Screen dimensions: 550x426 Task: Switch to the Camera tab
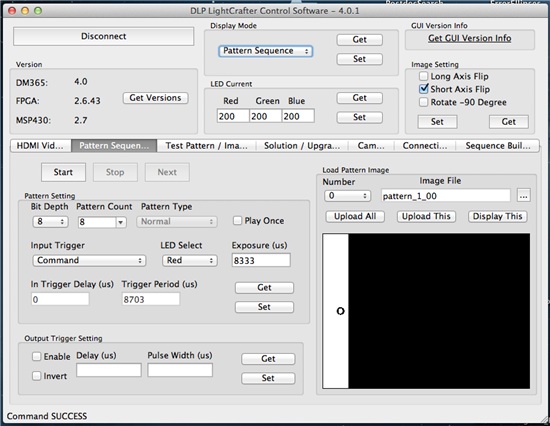coord(371,146)
